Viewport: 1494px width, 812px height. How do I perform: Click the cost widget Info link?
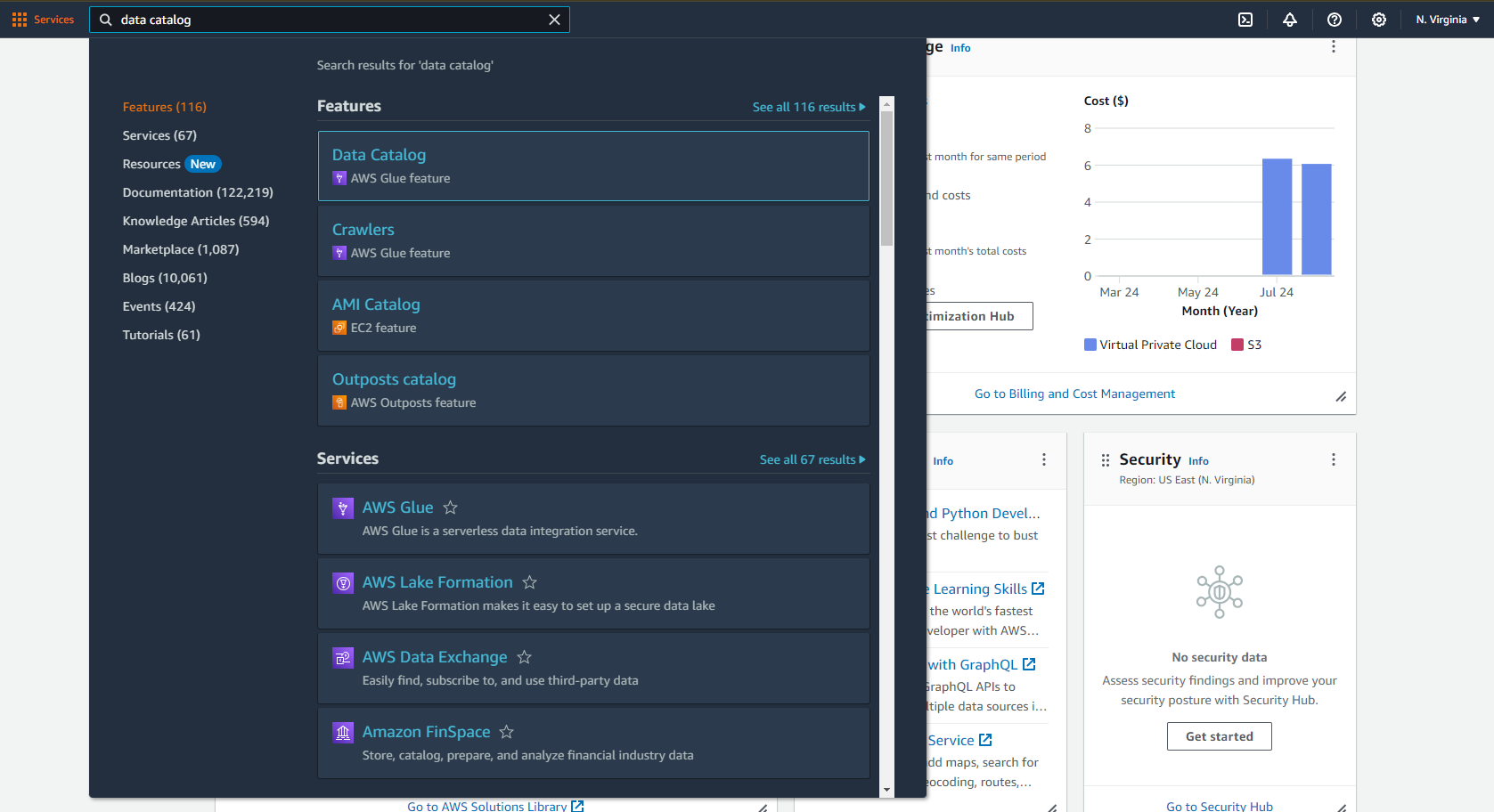pyautogui.click(x=960, y=48)
